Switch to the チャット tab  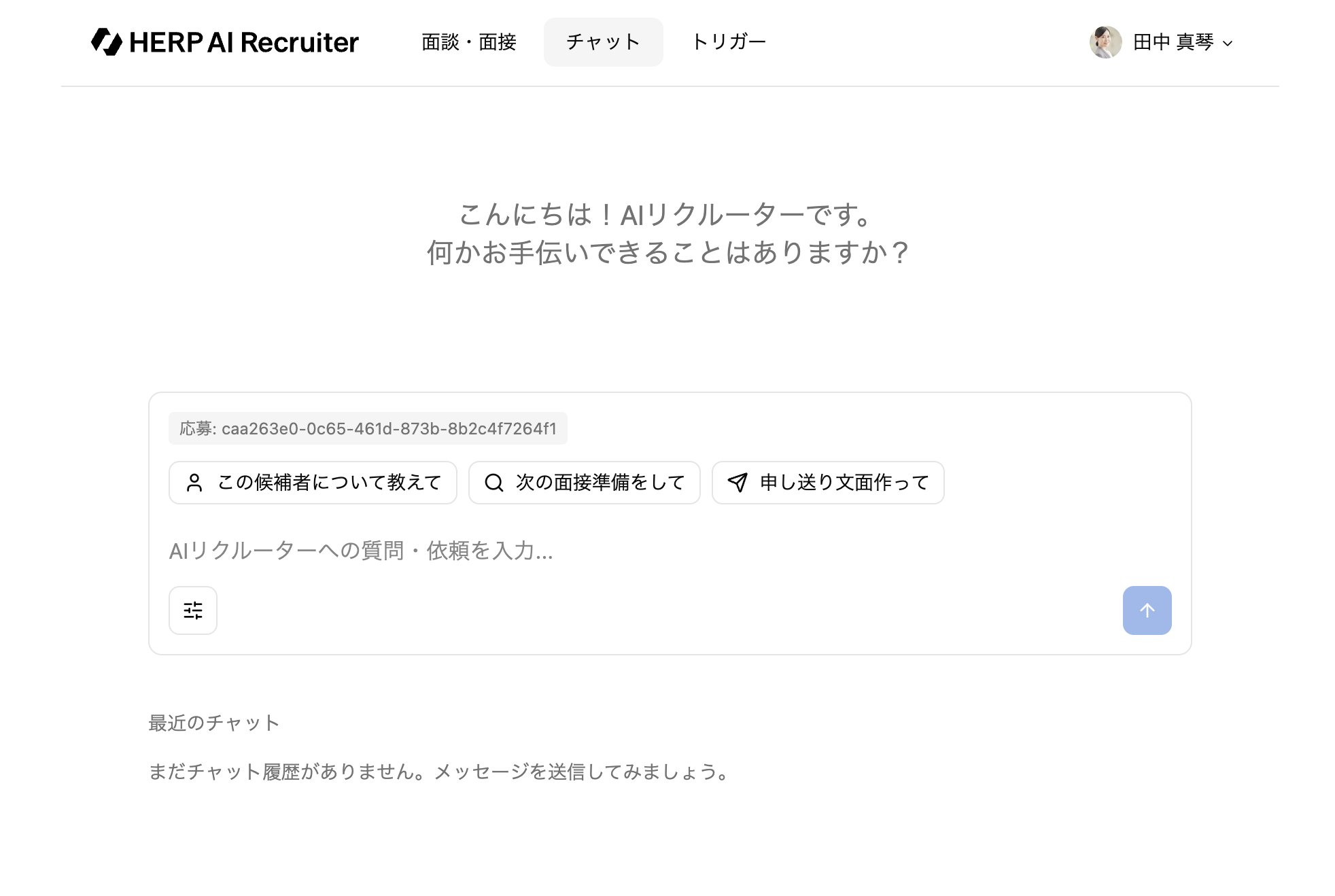pyautogui.click(x=603, y=42)
